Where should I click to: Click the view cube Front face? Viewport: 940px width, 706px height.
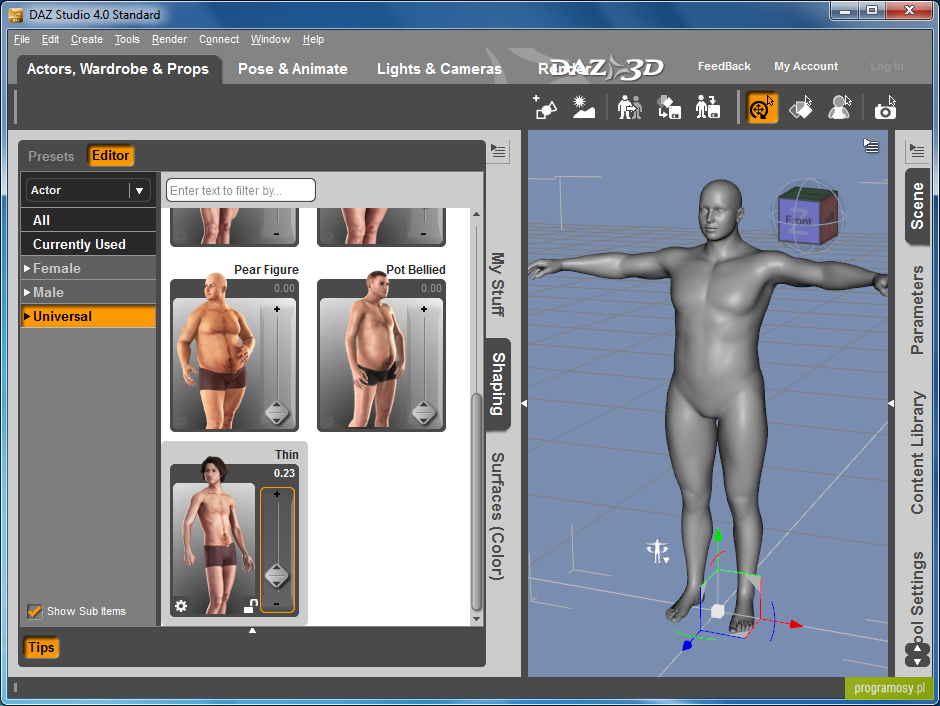(x=798, y=221)
